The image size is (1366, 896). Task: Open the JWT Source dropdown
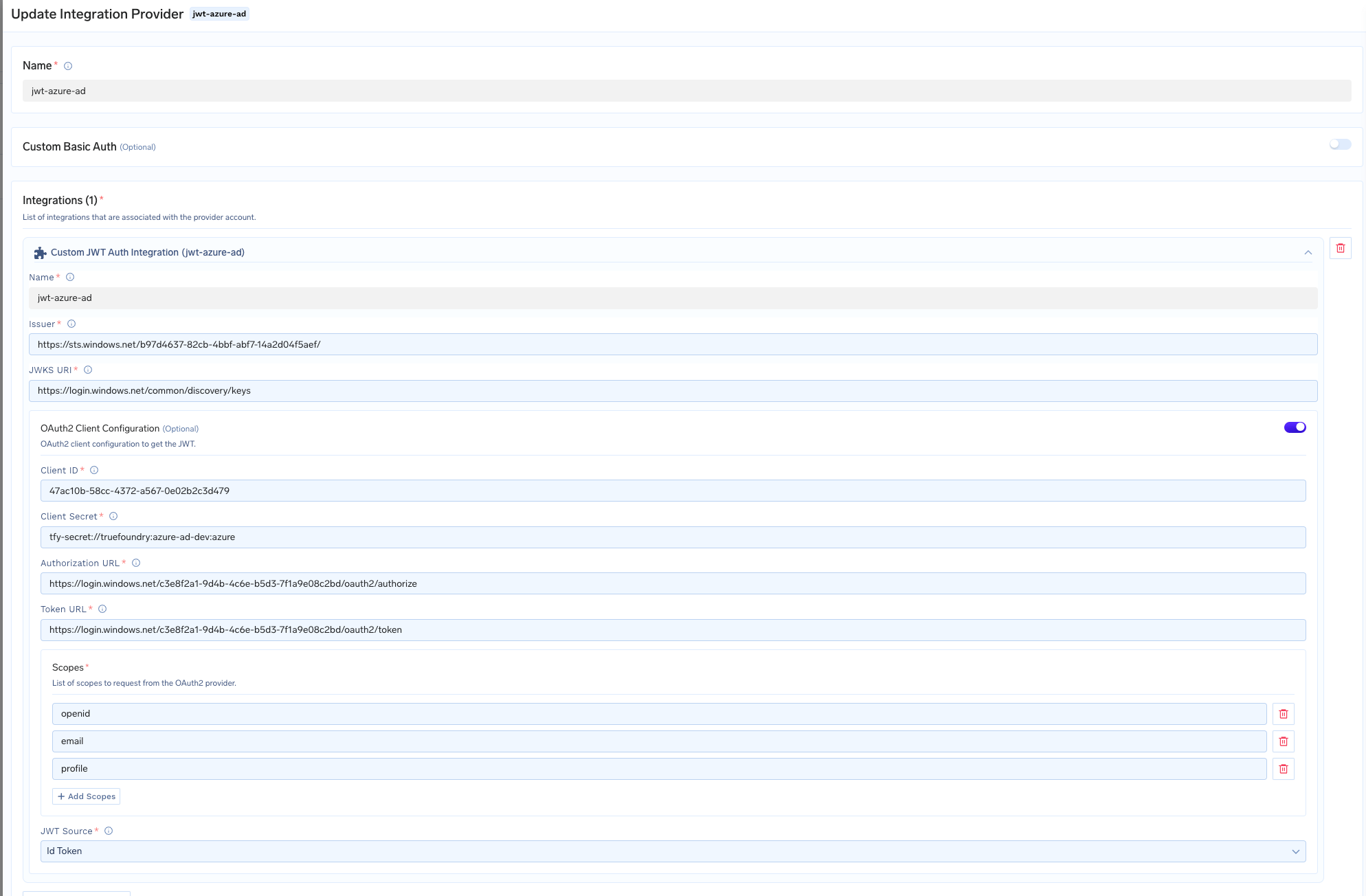[673, 851]
